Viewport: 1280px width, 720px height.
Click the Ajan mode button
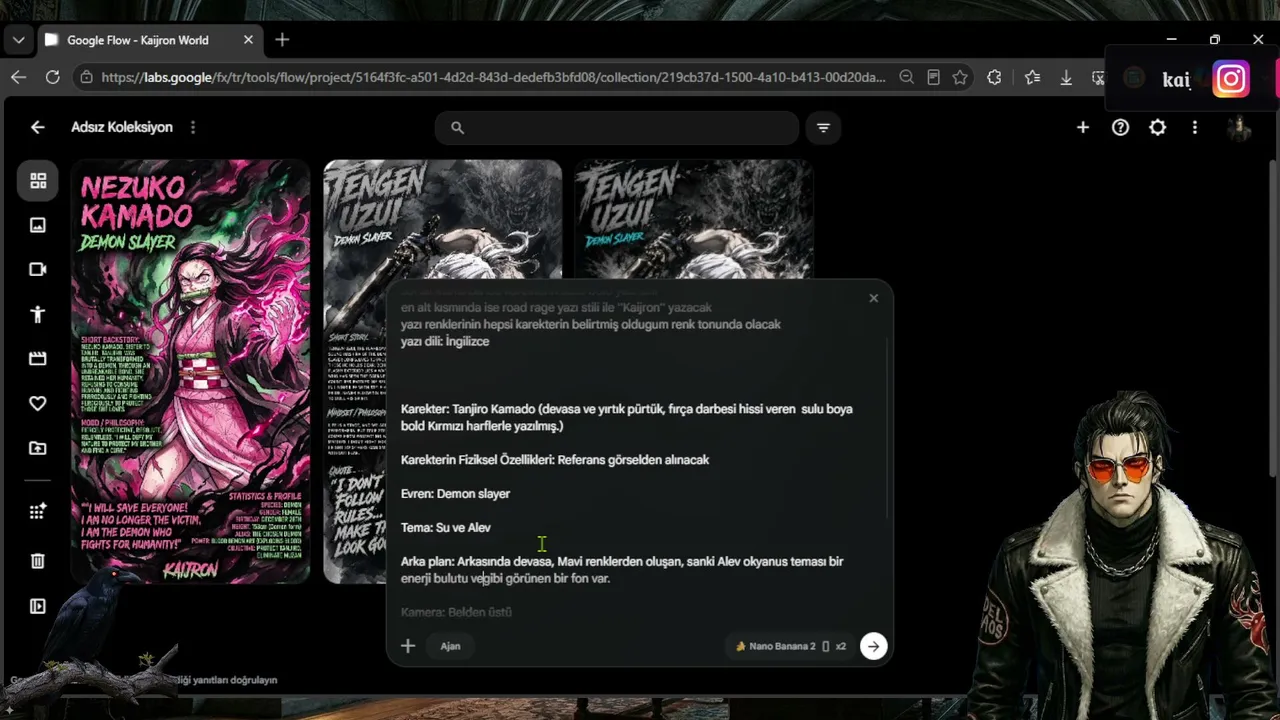pyautogui.click(x=450, y=646)
